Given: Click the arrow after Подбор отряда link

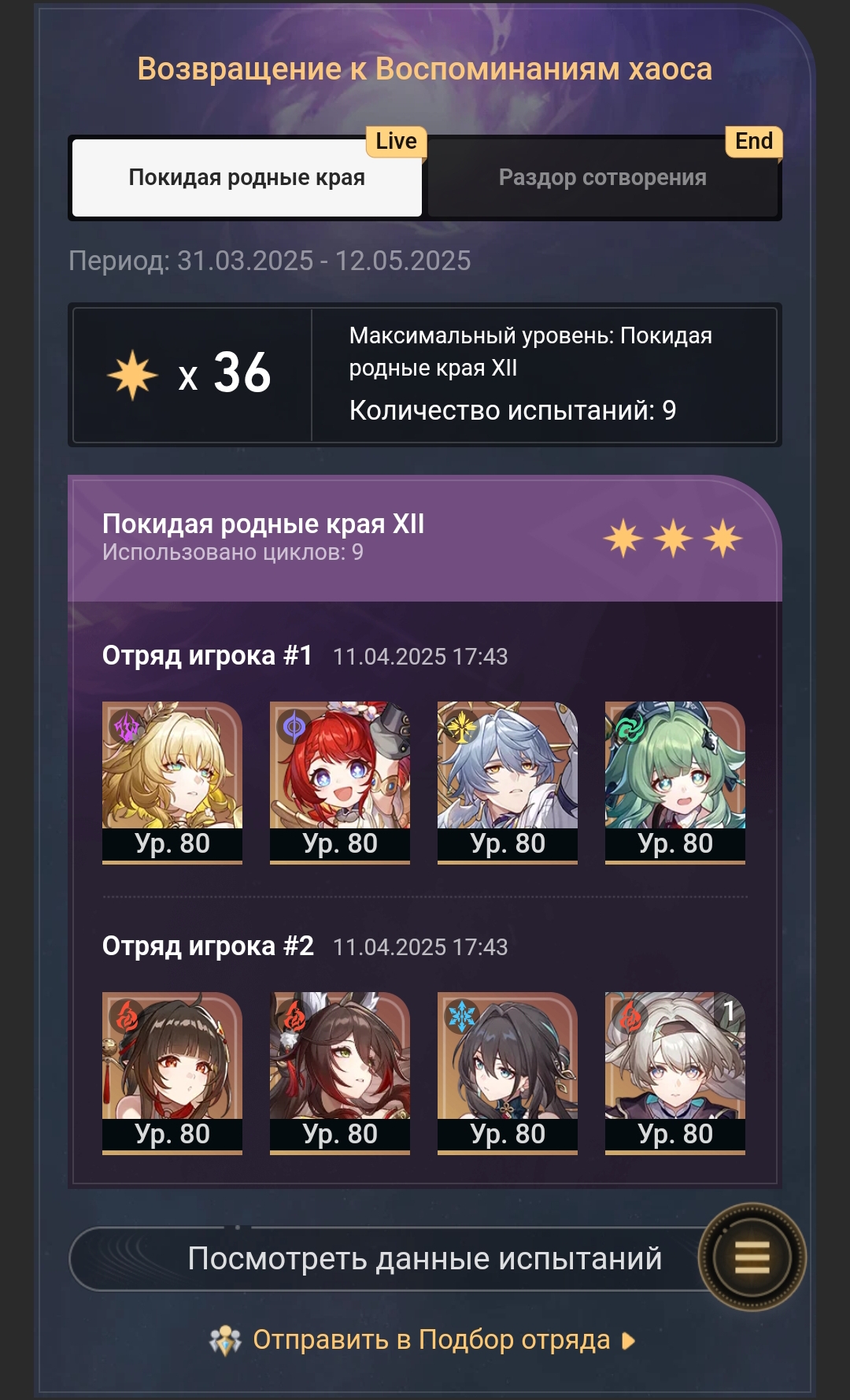Looking at the screenshot, I should [628, 1340].
